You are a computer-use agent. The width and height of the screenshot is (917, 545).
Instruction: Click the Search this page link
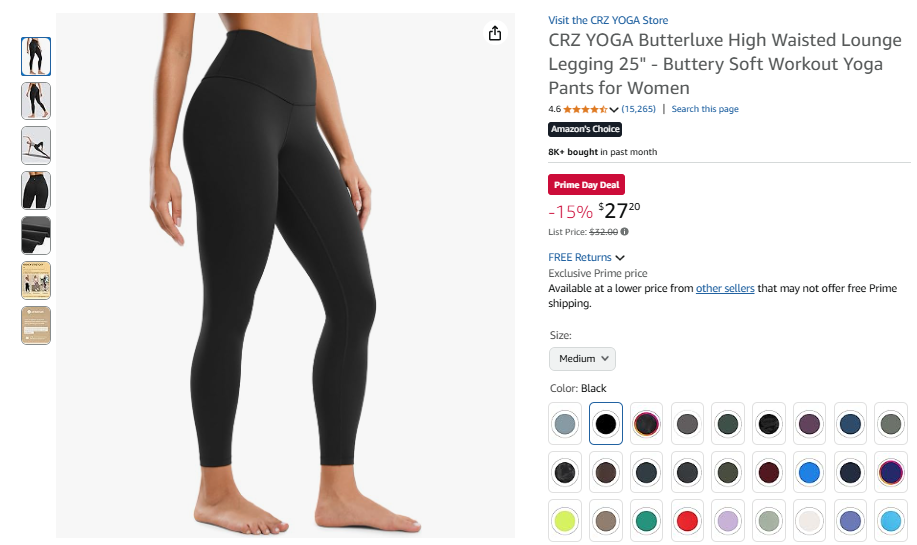click(705, 109)
